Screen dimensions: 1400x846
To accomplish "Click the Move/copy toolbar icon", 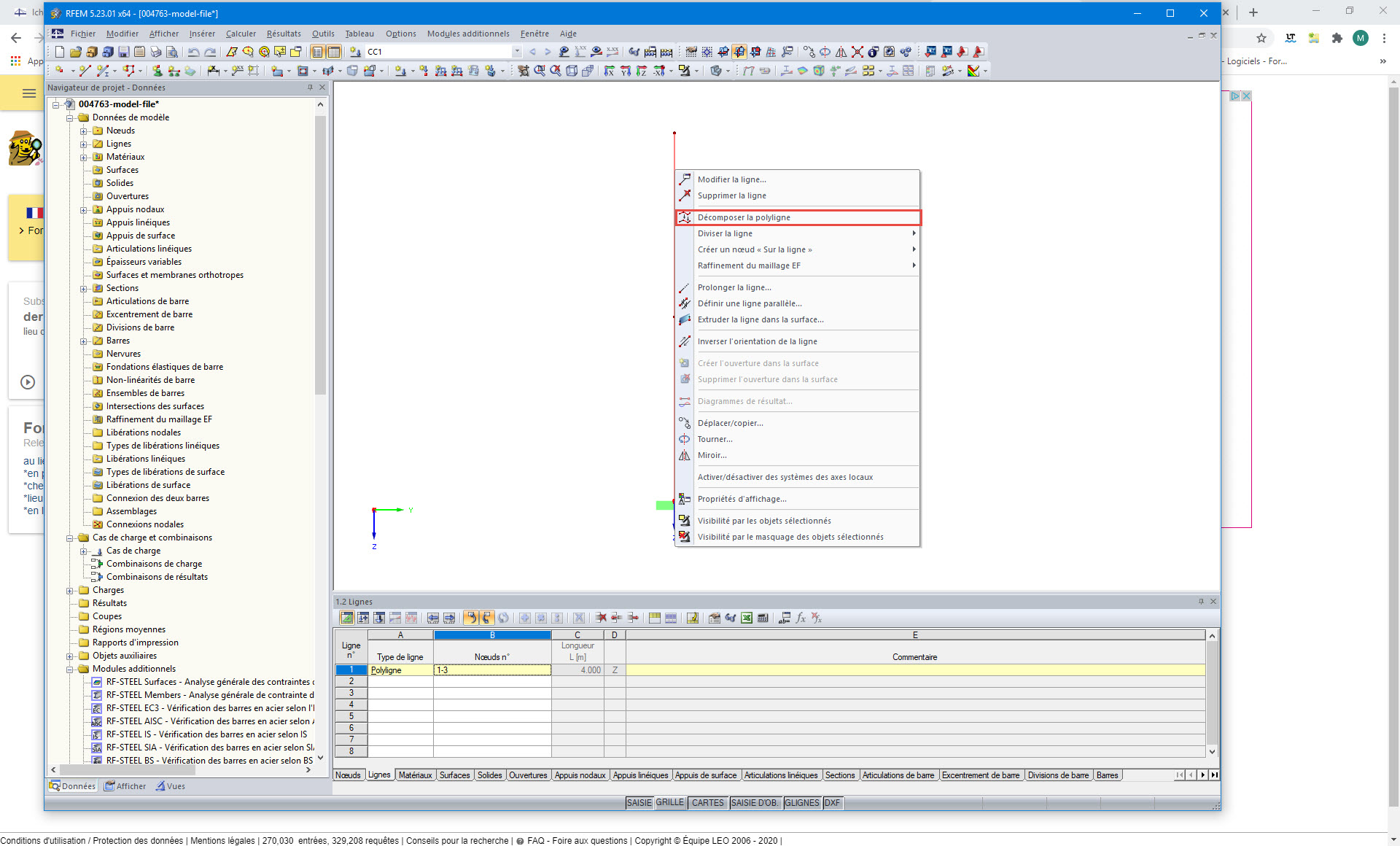I will pos(809,52).
